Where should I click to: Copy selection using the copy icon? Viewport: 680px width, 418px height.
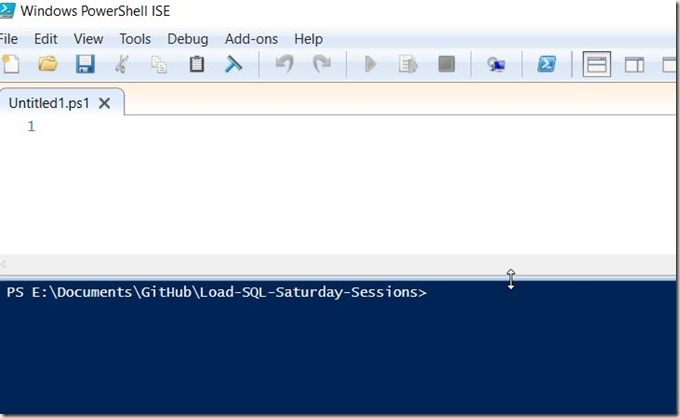pyautogui.click(x=159, y=64)
